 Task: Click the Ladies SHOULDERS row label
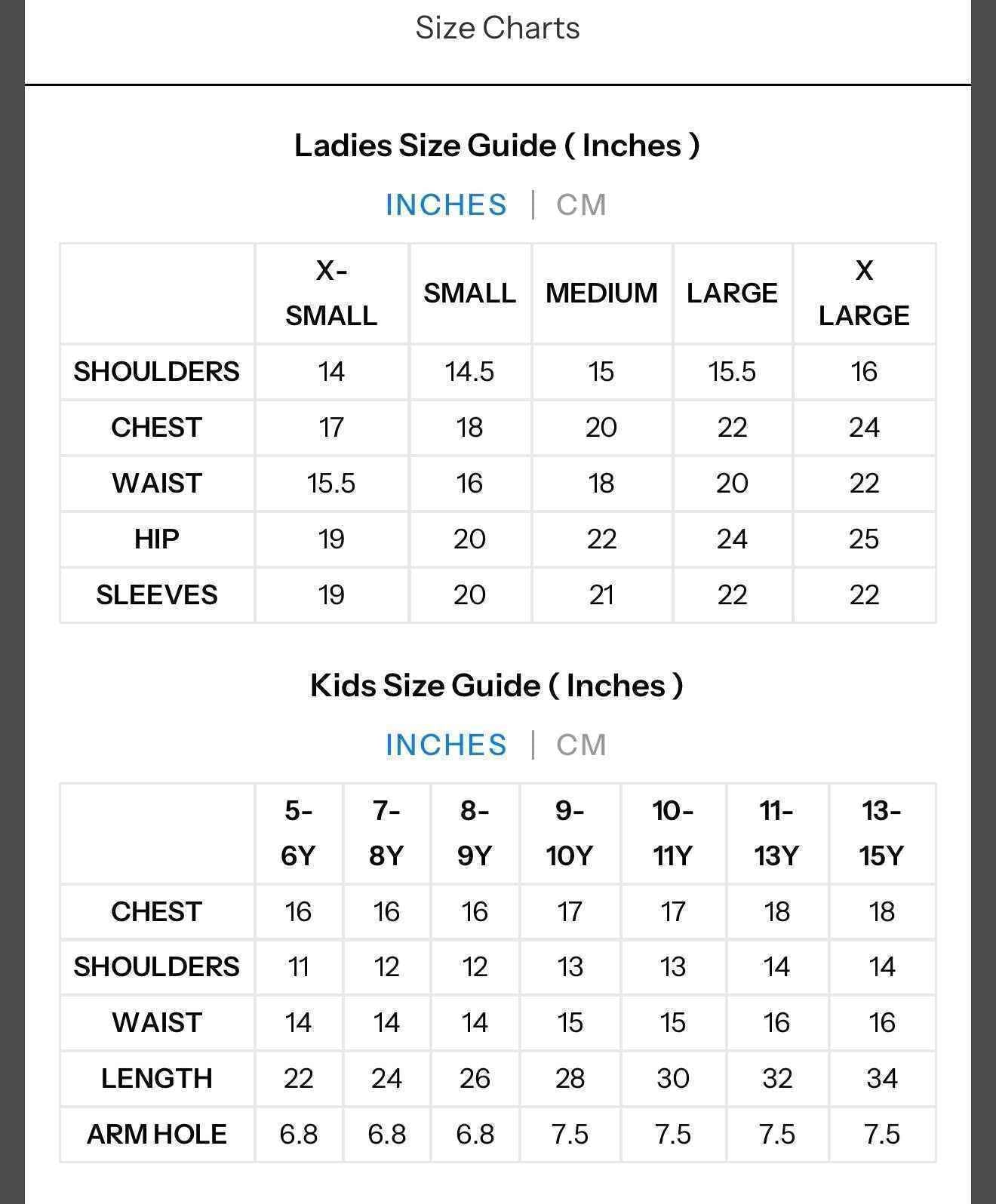click(156, 372)
